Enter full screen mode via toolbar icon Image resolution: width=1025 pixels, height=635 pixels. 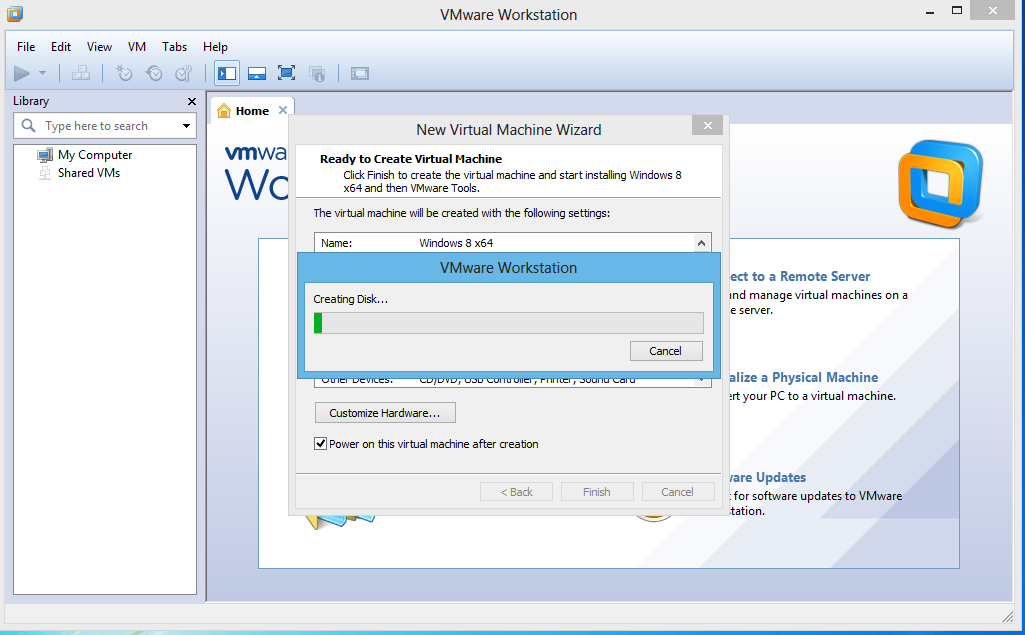(286, 73)
